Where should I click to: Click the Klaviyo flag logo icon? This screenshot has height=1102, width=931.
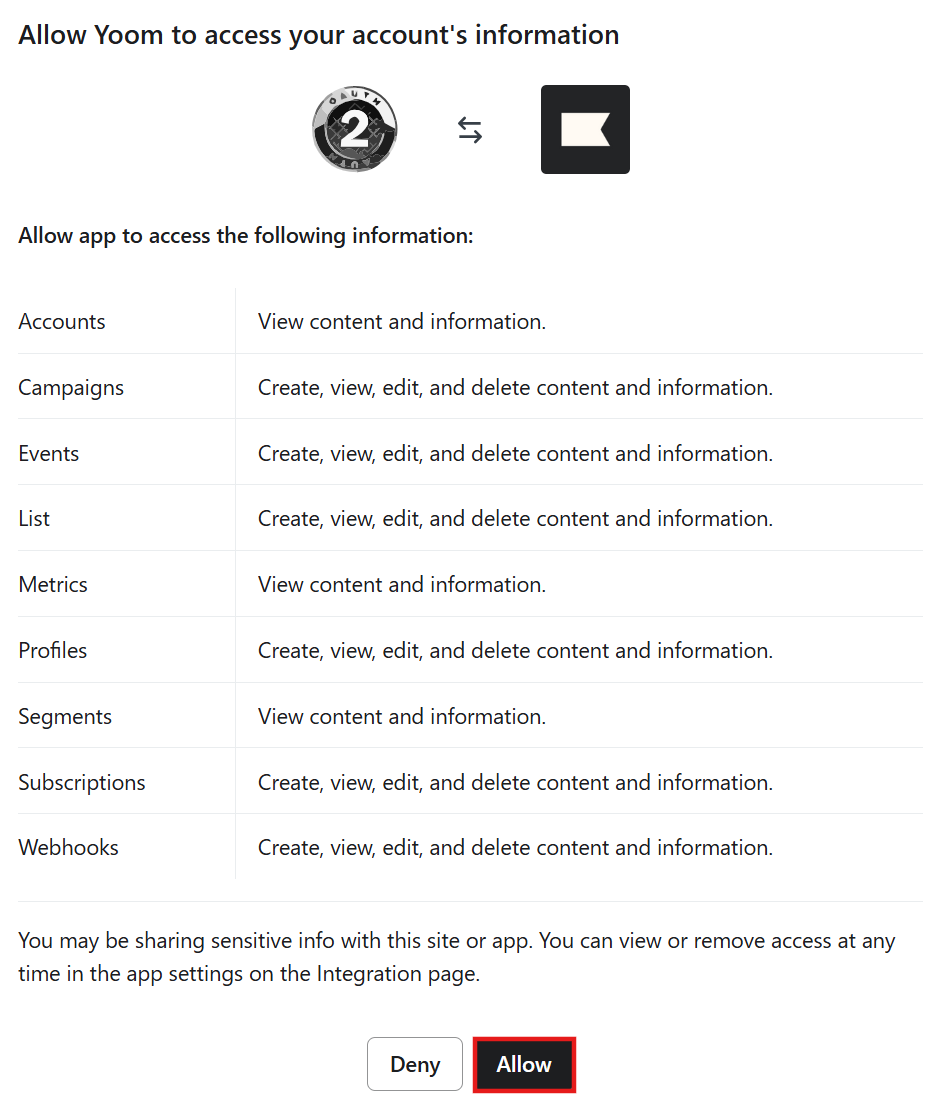[x=585, y=130]
